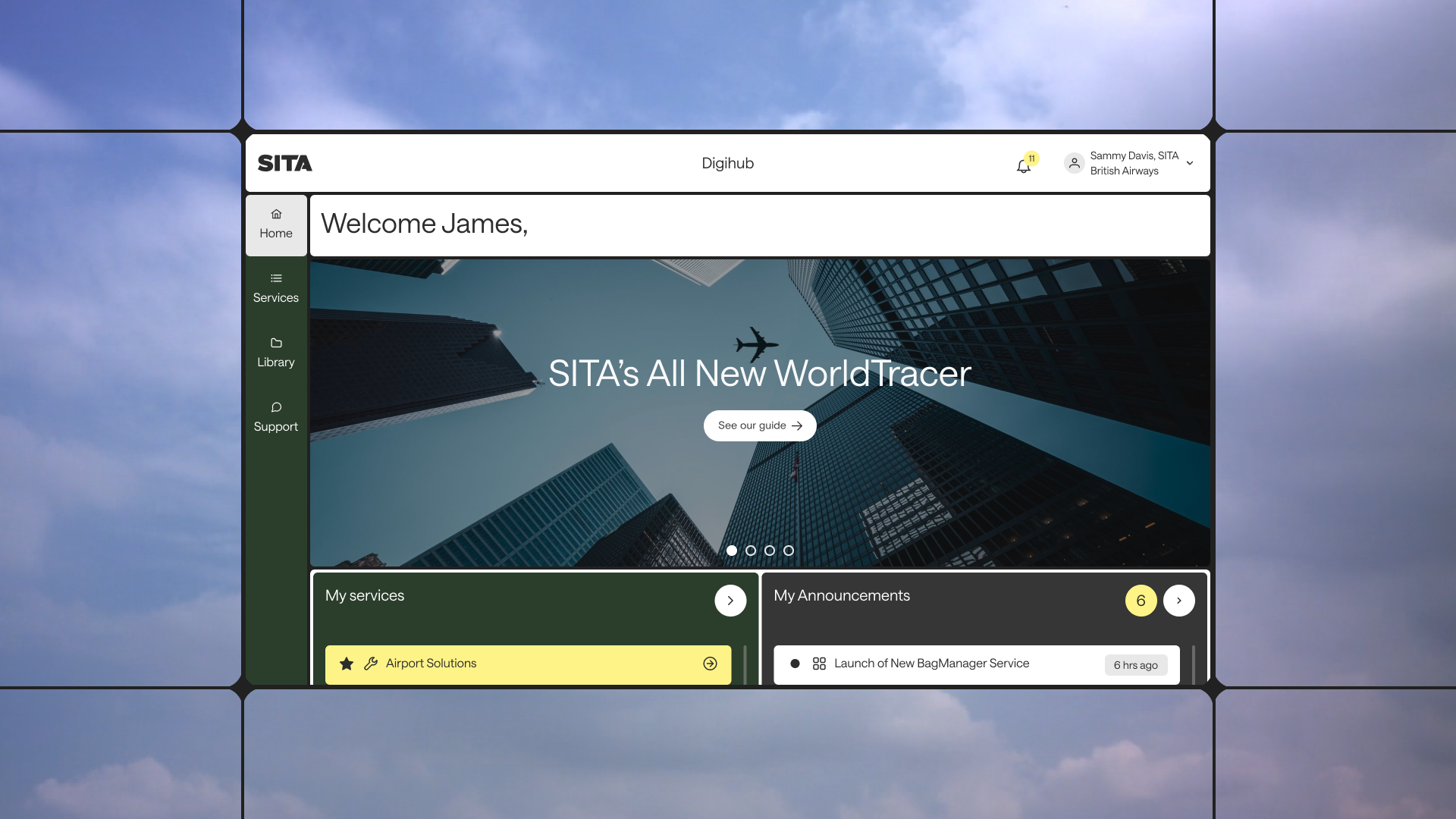Open Launch of New BagManager Service announcement
Image resolution: width=1456 pixels, height=819 pixels.
931,664
